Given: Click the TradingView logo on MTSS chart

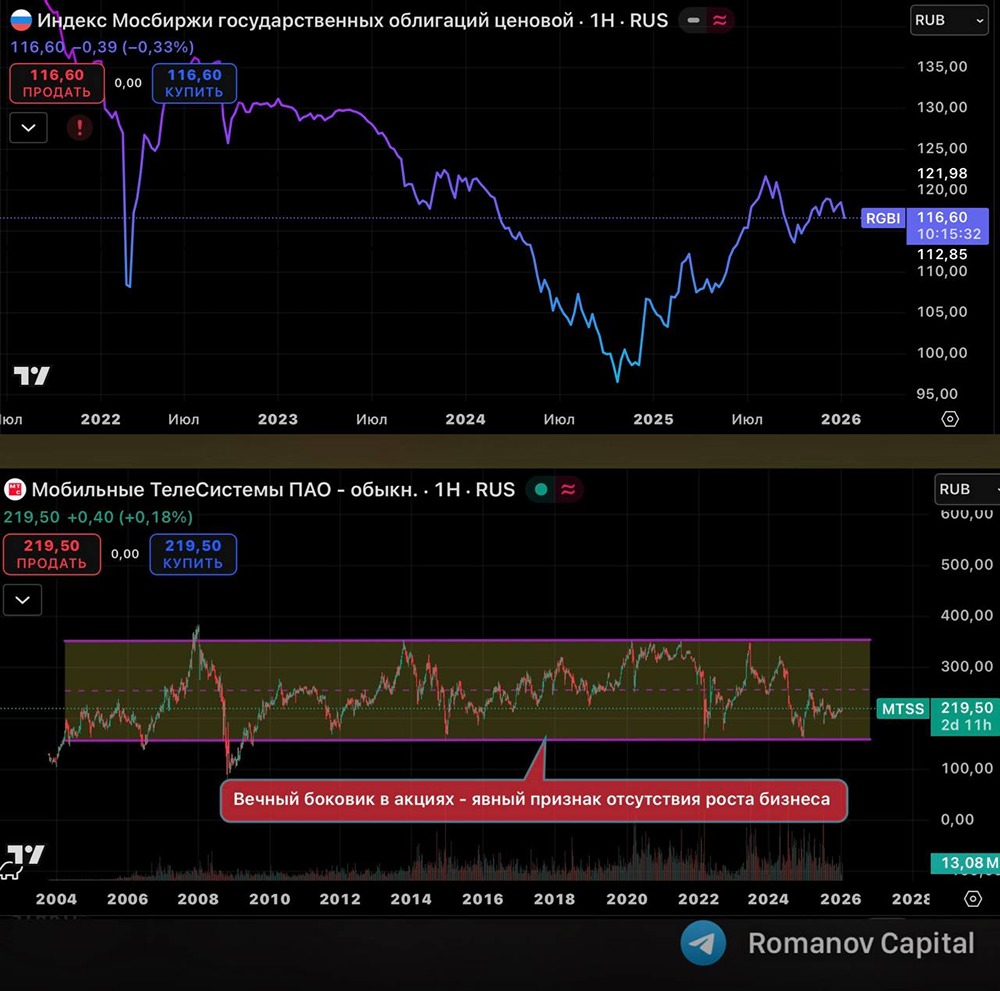Looking at the screenshot, I should coord(26,854).
